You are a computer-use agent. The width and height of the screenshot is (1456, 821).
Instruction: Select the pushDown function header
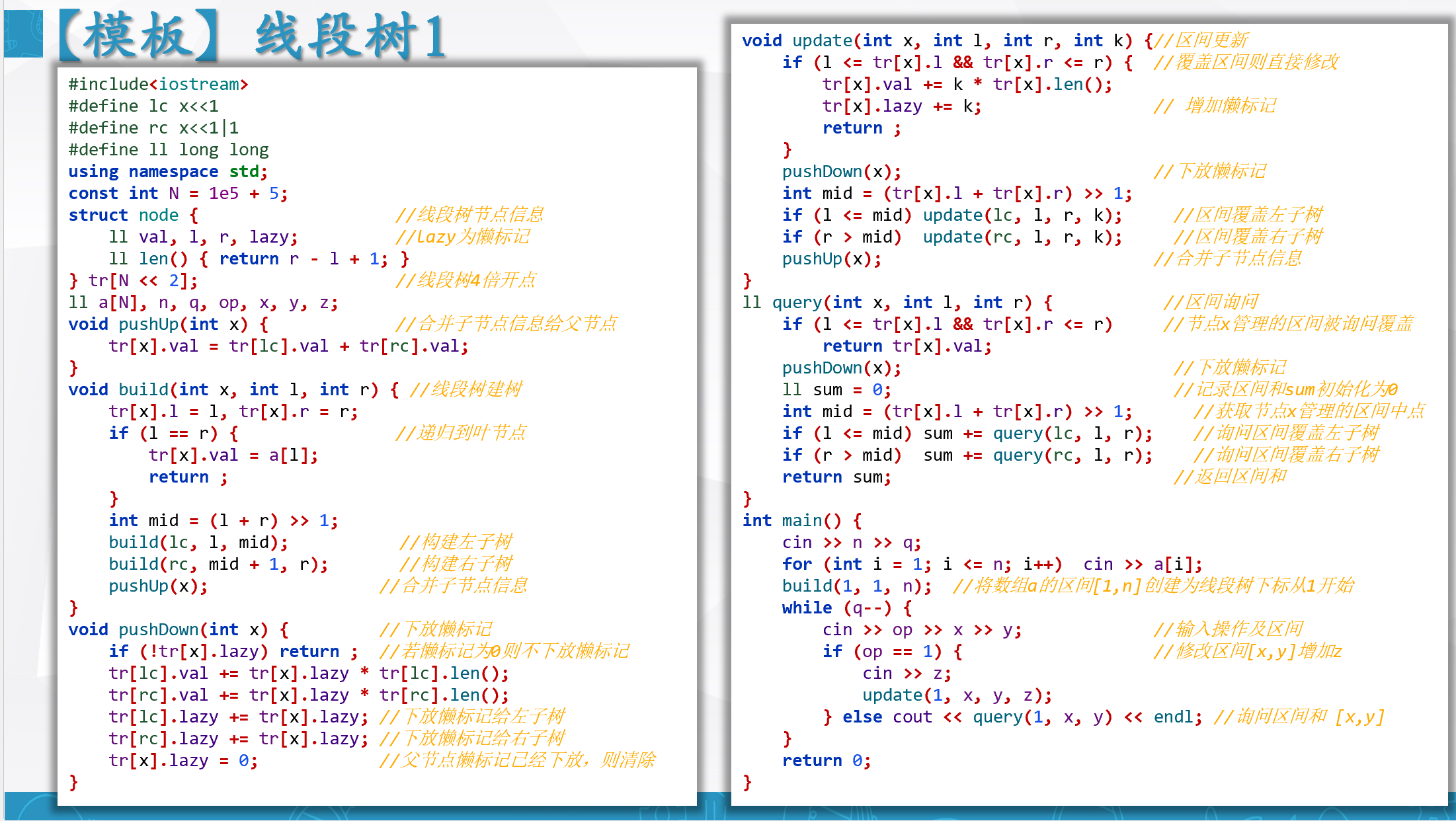pos(175,629)
